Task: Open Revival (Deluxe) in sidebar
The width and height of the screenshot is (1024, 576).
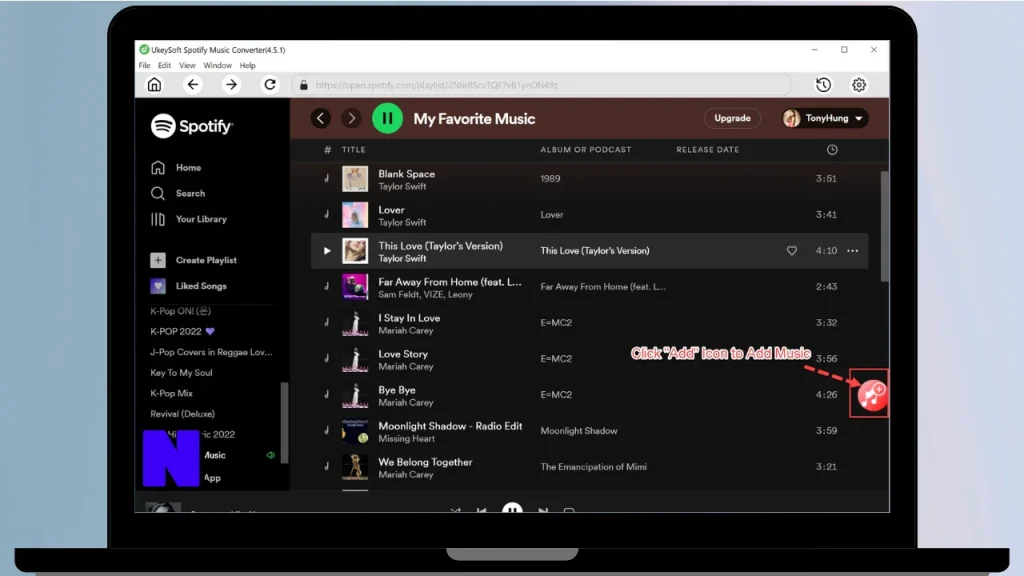Action: [x=182, y=414]
